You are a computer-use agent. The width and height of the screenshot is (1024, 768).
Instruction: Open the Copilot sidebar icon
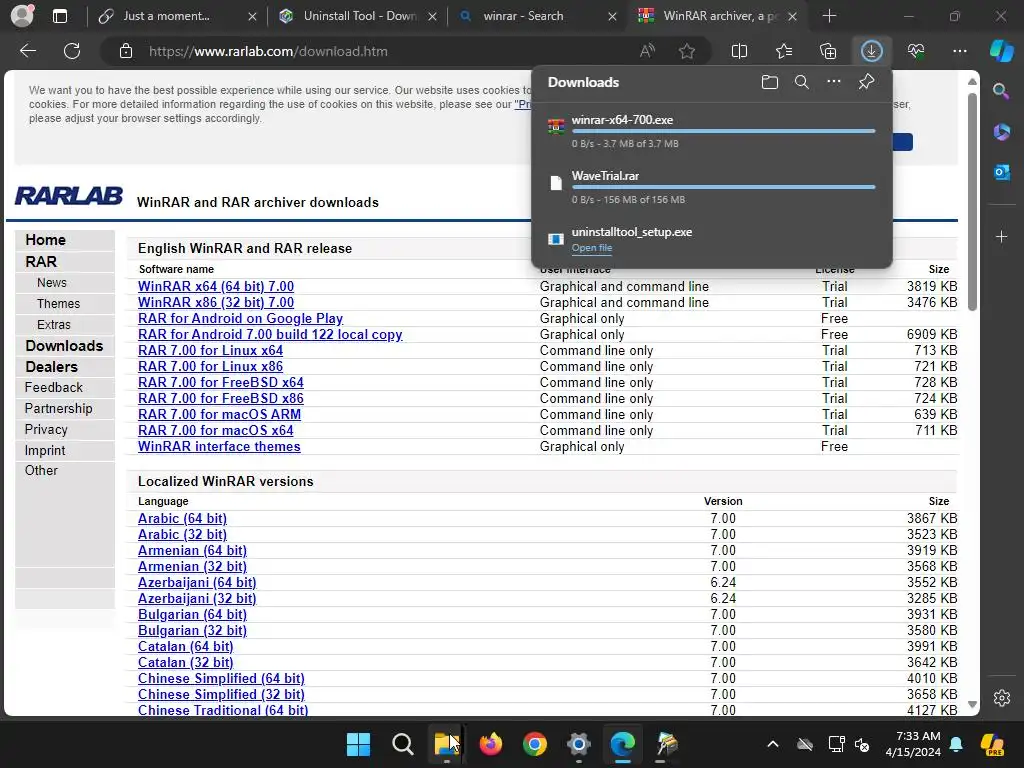point(1001,51)
